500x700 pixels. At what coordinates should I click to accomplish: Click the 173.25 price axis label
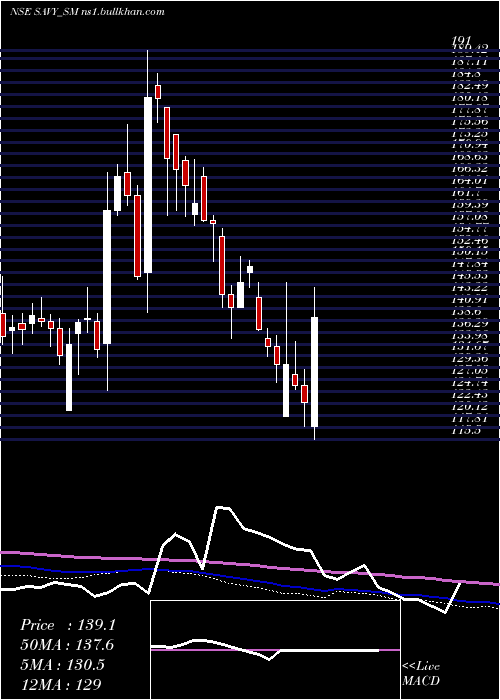pyautogui.click(x=470, y=133)
